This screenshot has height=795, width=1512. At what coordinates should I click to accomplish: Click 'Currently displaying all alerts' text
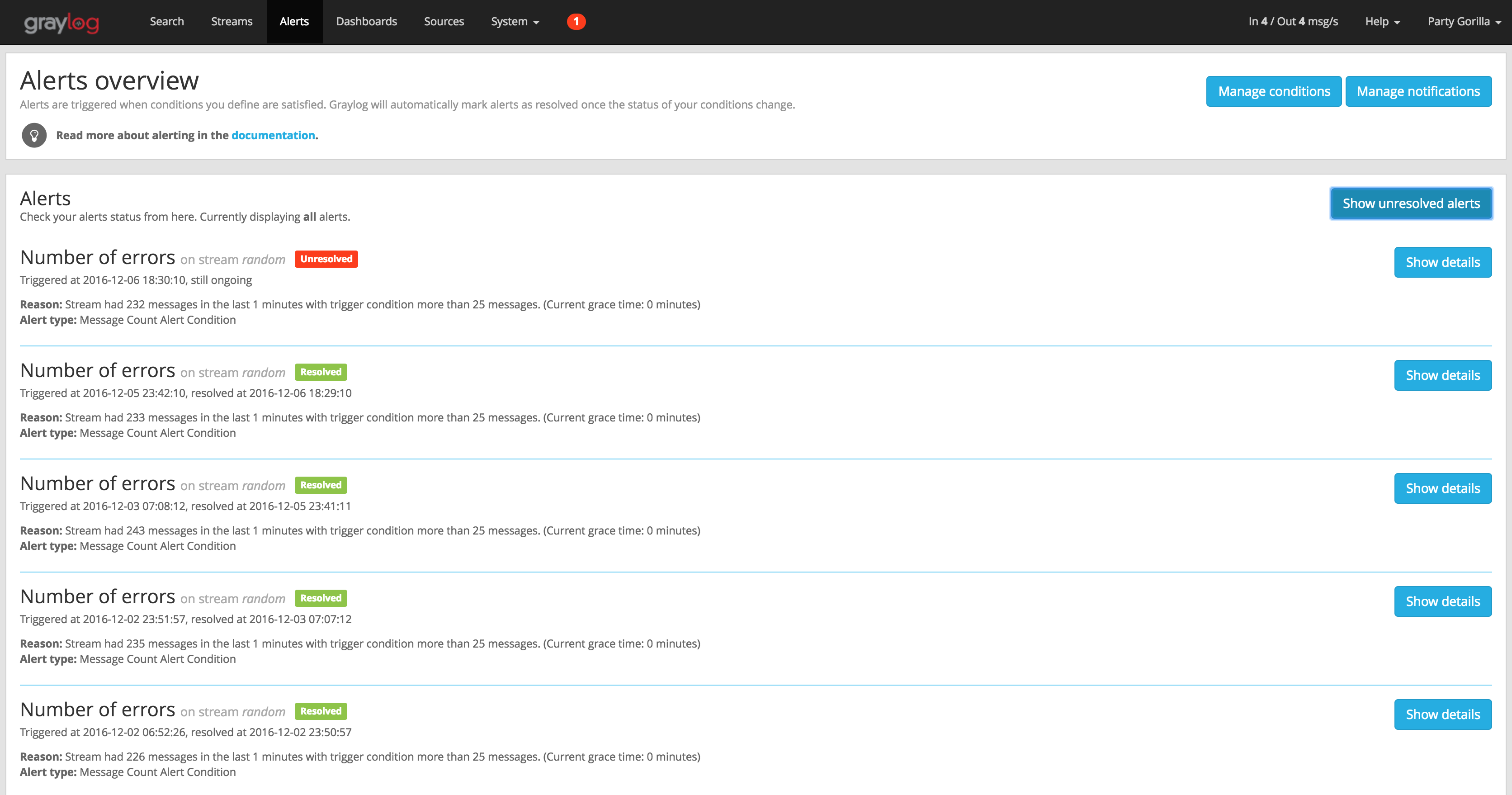pos(275,217)
